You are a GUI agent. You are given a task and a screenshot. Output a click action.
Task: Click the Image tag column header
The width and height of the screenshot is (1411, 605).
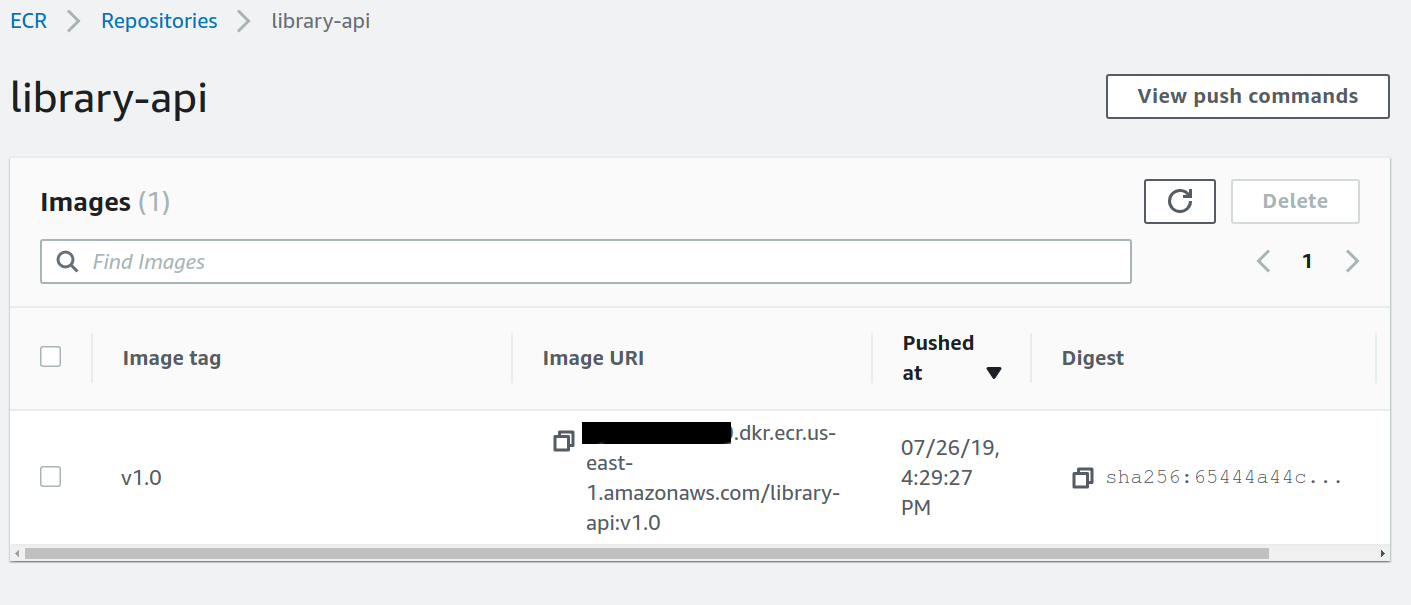(x=172, y=358)
